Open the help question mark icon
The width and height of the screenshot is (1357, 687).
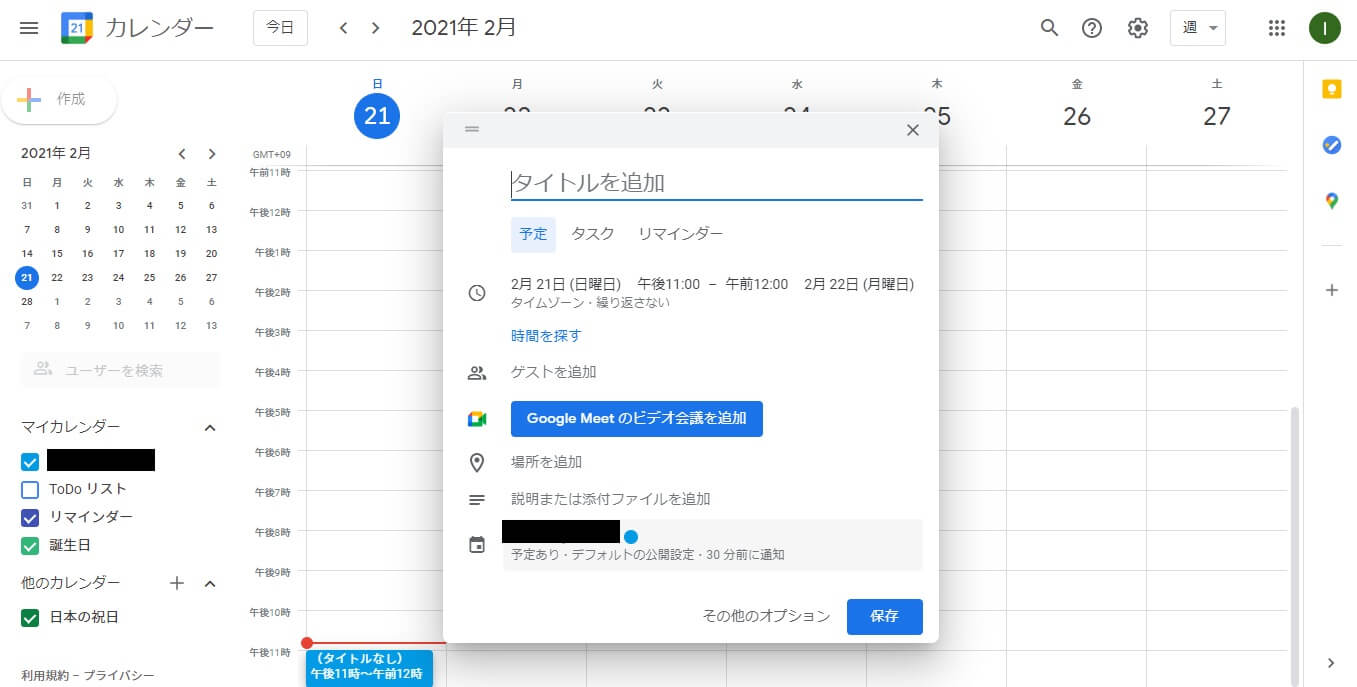[1092, 28]
